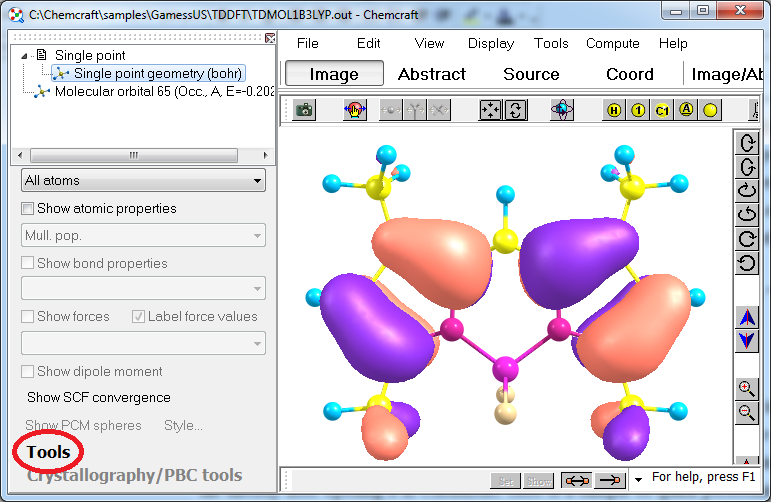Enable Show atomic properties checkbox

tap(28, 209)
